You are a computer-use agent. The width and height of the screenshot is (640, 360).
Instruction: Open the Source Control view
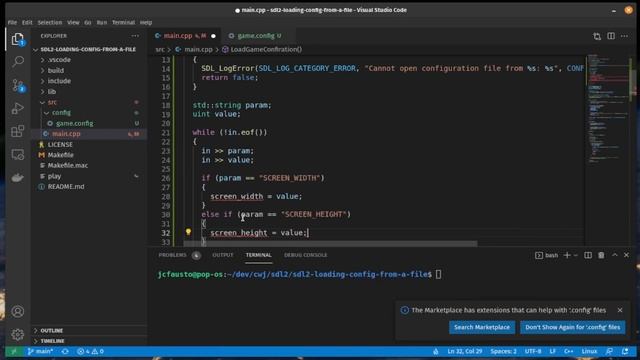point(18,85)
